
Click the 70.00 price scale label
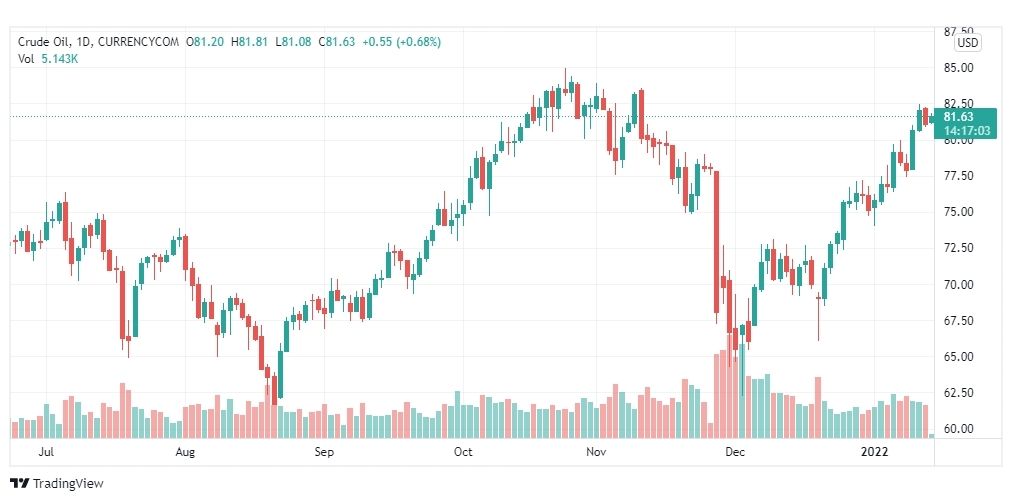[958, 284]
